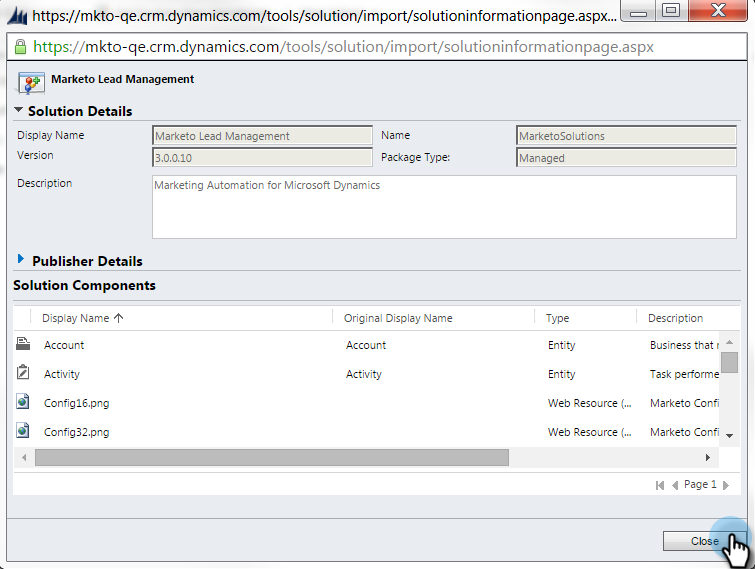Select the Config32.png row name
The width and height of the screenshot is (755, 569).
tap(77, 432)
